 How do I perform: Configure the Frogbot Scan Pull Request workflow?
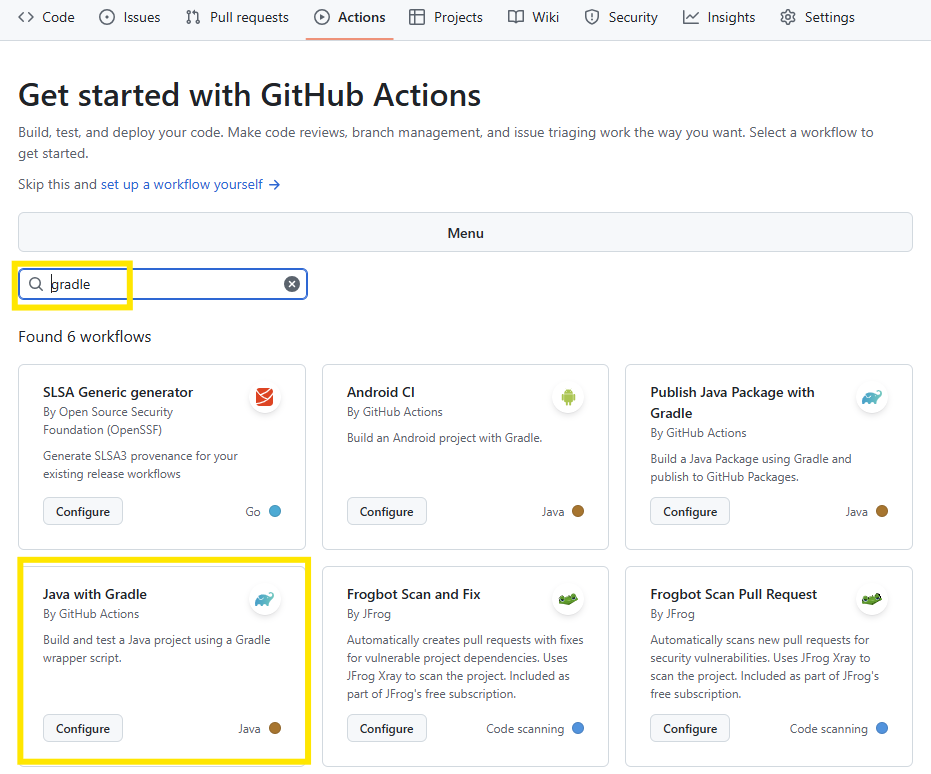(x=690, y=728)
